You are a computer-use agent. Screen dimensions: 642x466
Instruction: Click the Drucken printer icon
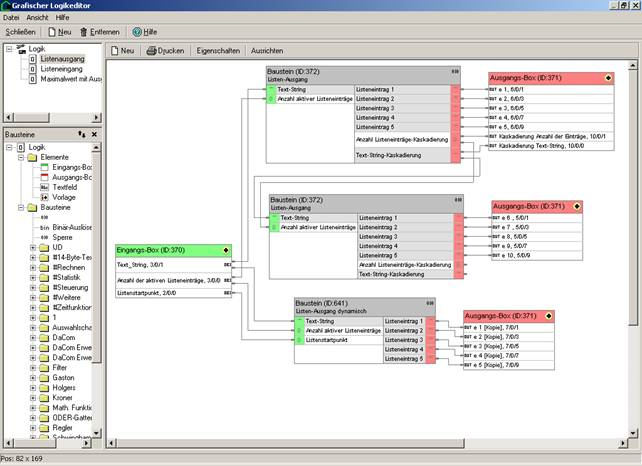[152, 50]
